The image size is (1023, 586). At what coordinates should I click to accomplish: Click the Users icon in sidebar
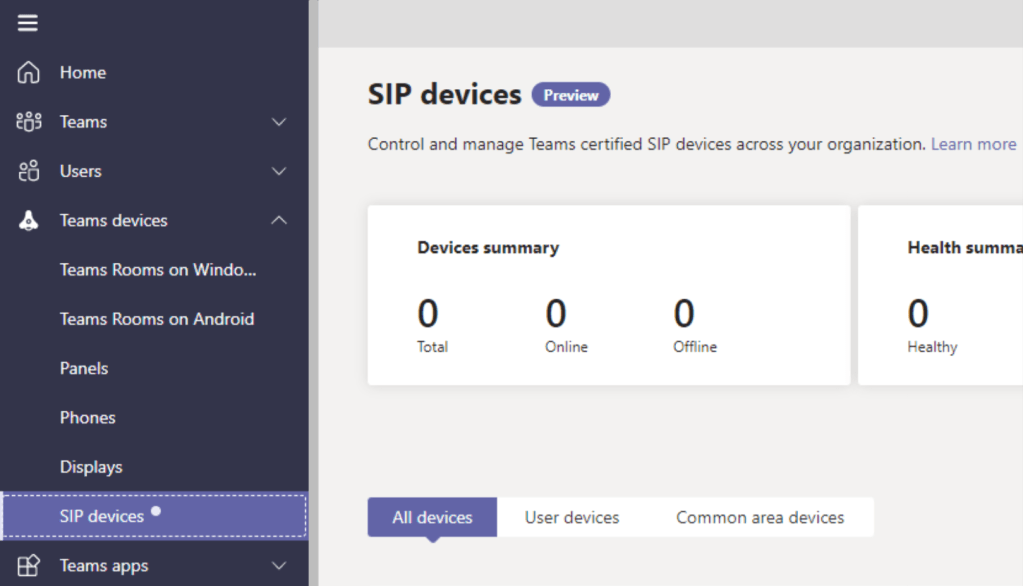point(29,171)
